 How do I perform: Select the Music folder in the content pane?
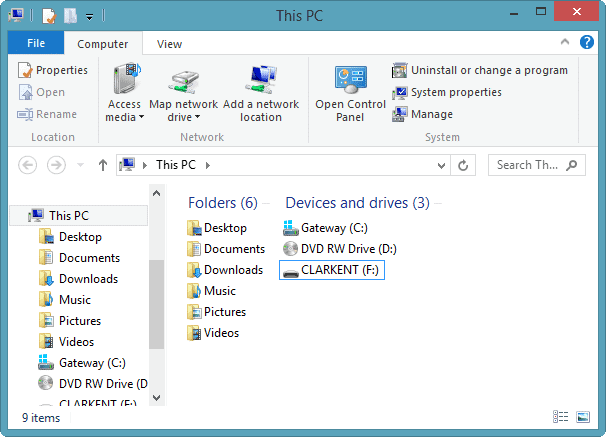pos(211,291)
